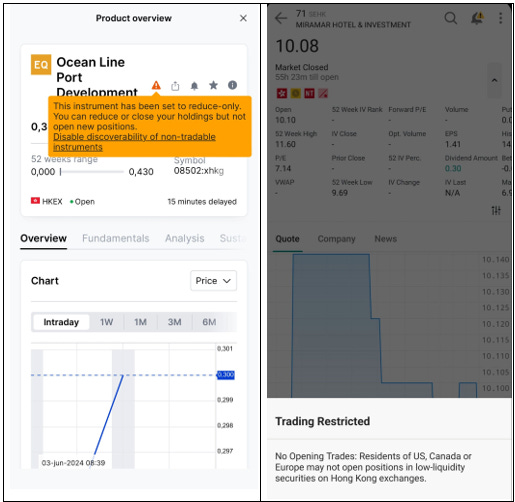Image resolution: width=515 pixels, height=502 pixels.
Task: Select the 6M chart range
Action: 209,322
